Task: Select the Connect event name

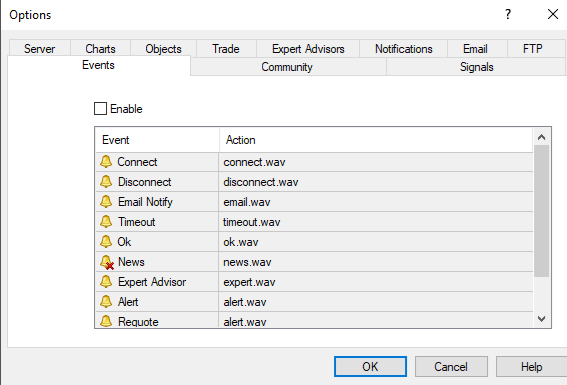Action: [137, 162]
